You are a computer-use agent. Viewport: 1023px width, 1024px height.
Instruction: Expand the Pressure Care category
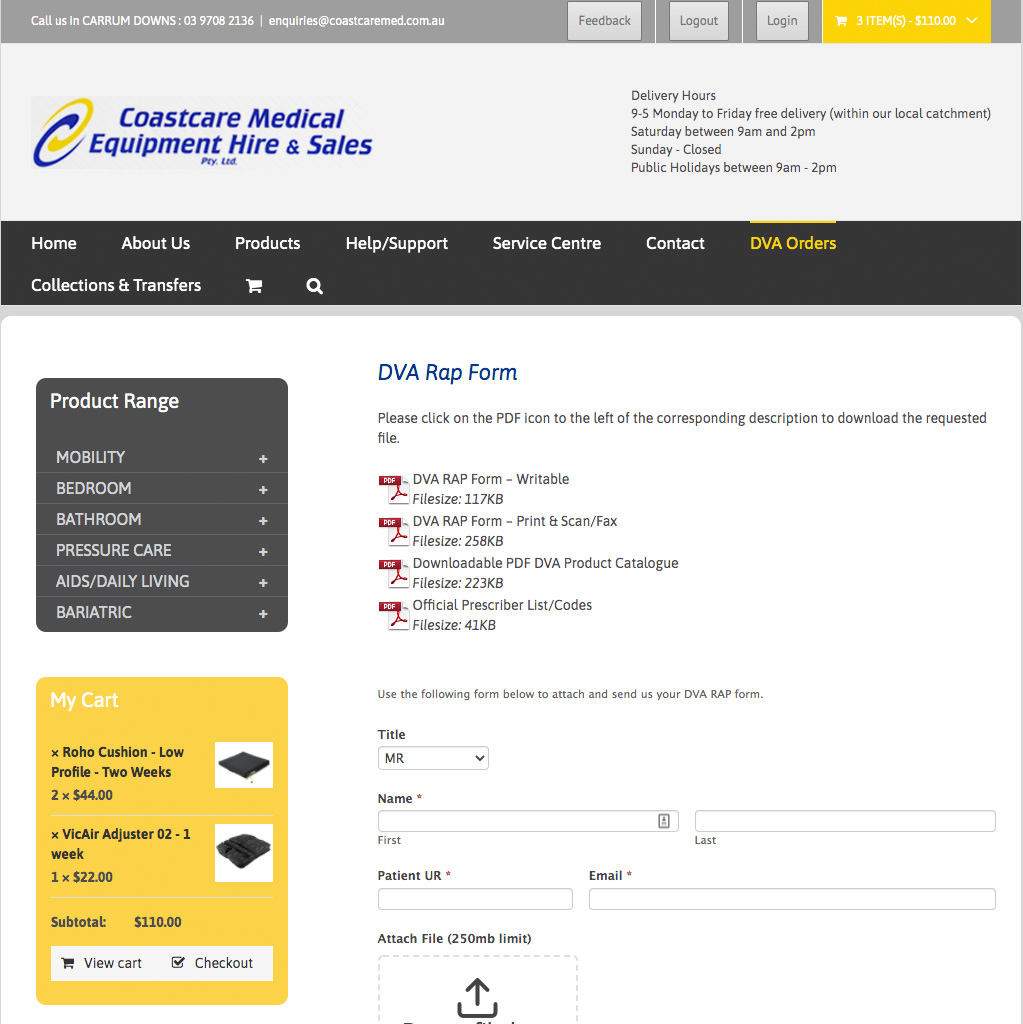tap(263, 552)
